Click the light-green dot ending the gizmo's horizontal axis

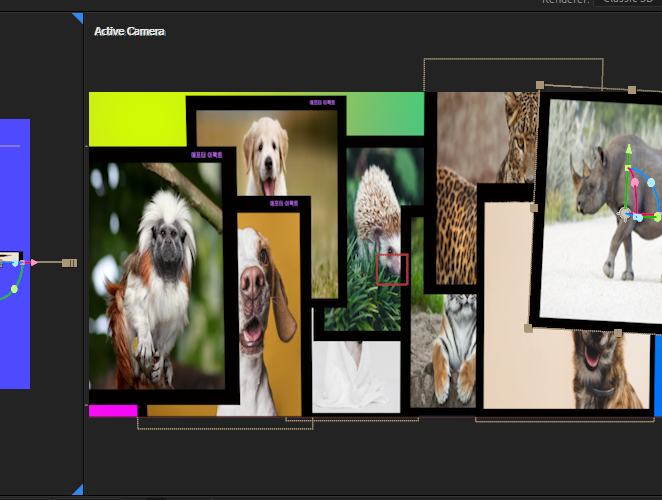(x=658, y=217)
